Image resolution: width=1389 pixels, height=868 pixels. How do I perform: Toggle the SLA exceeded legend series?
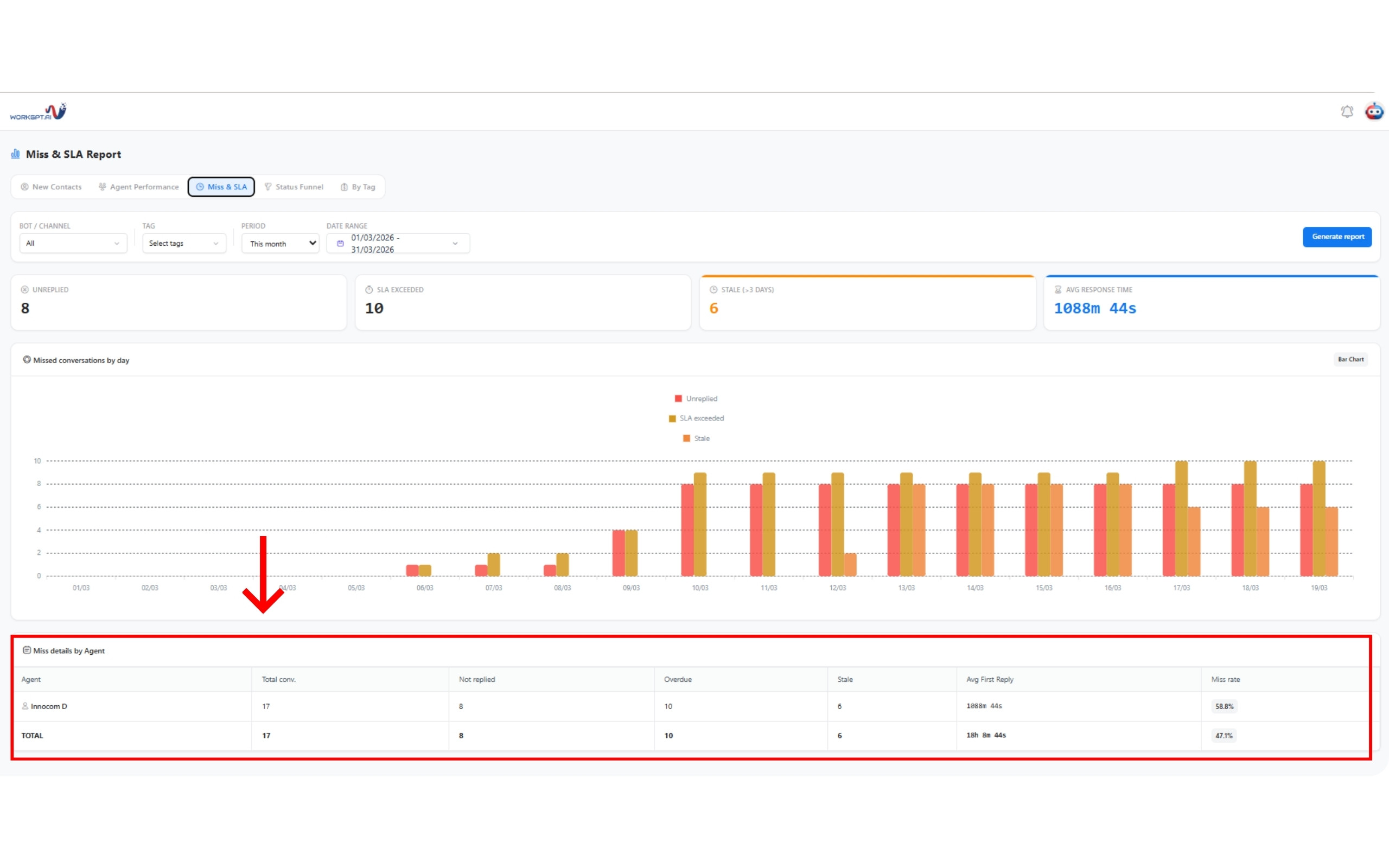[x=696, y=418]
